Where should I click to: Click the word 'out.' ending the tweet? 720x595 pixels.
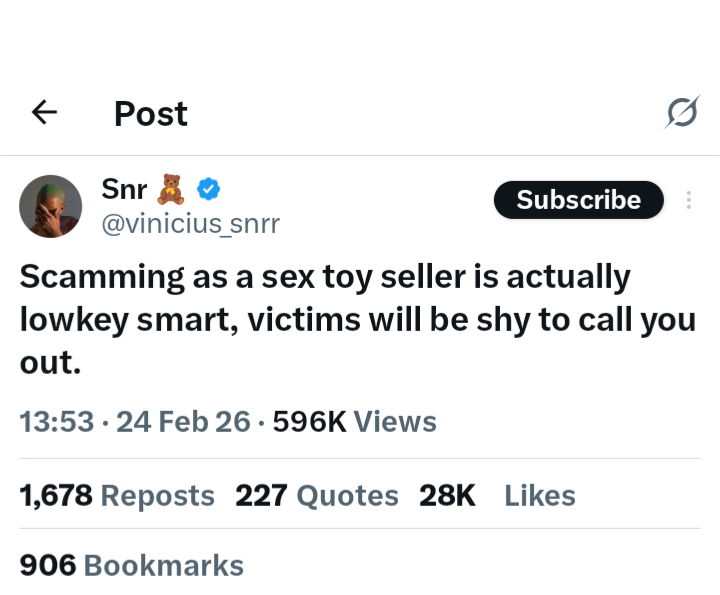pos(50,362)
